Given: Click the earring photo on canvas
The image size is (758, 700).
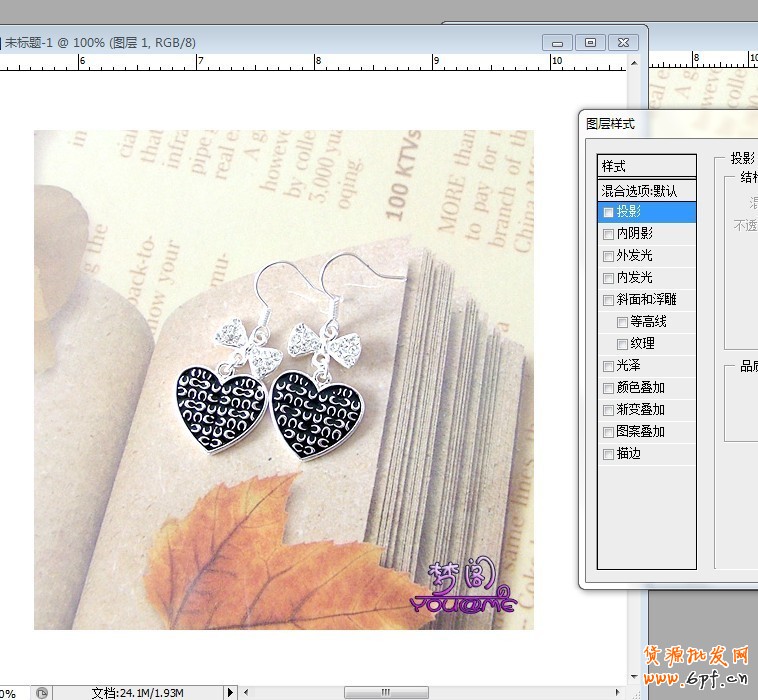Looking at the screenshot, I should click(284, 379).
